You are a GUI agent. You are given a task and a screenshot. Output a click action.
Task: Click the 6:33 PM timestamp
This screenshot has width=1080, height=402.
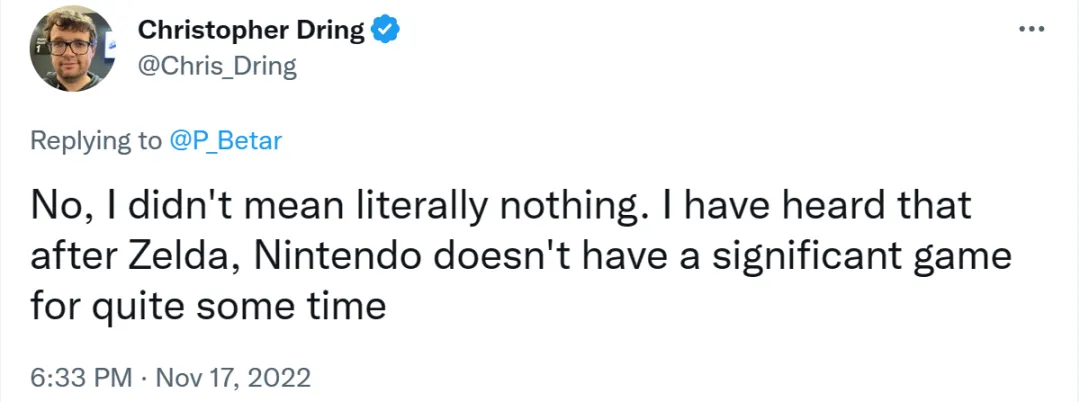[x=80, y=379]
